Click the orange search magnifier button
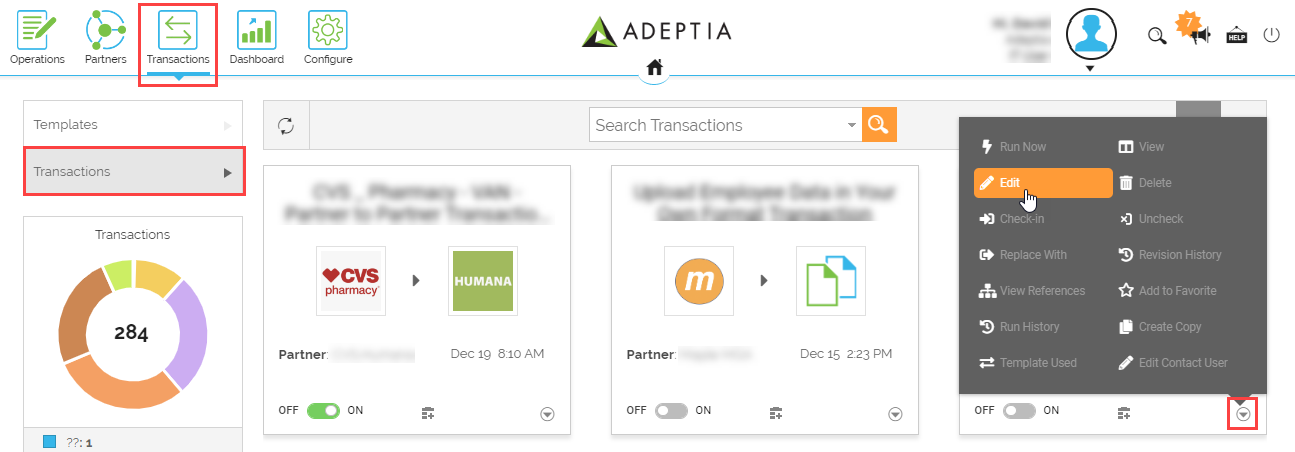Image resolution: width=1295 pixels, height=452 pixels. coord(878,125)
